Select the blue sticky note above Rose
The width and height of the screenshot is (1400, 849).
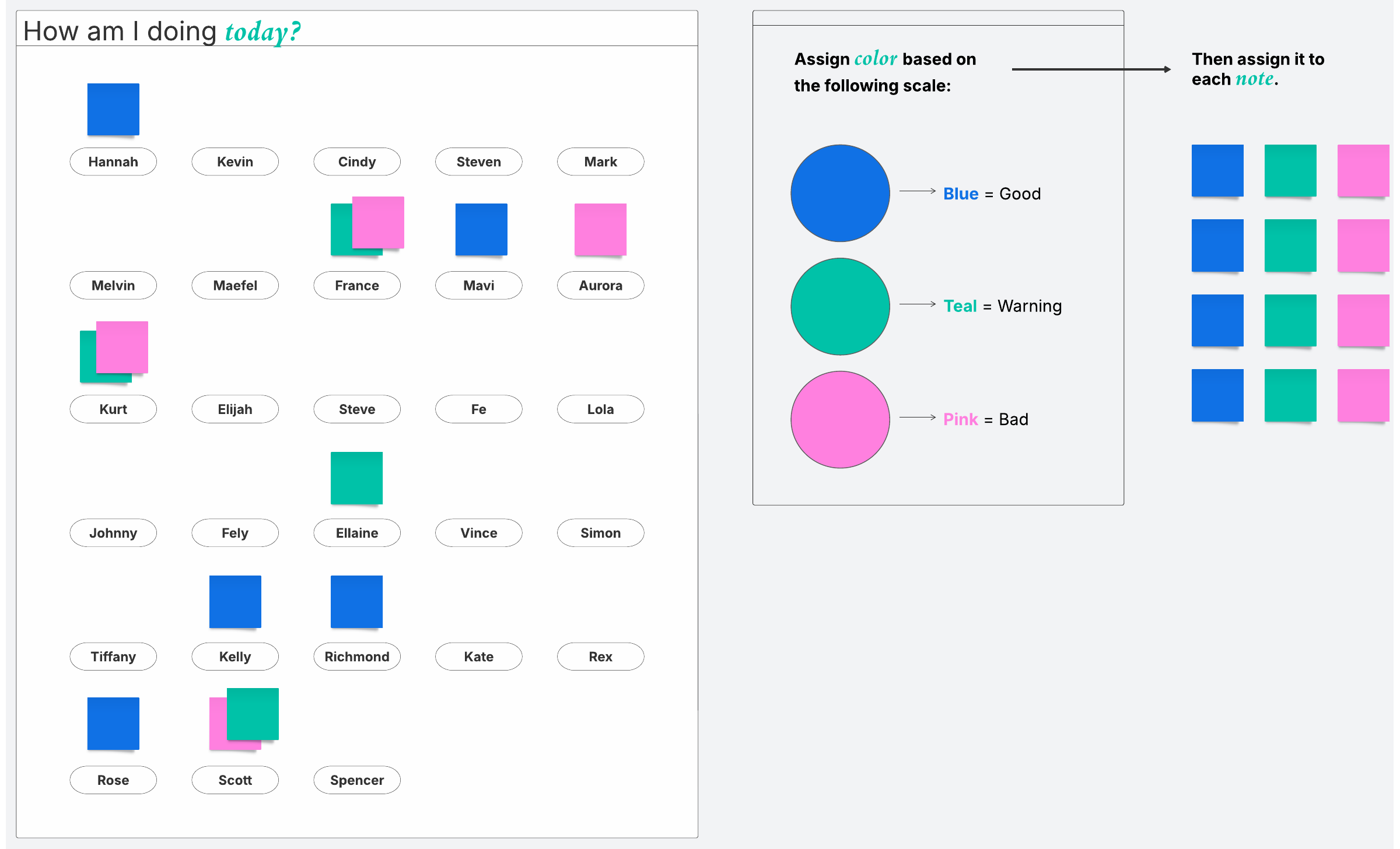(113, 723)
